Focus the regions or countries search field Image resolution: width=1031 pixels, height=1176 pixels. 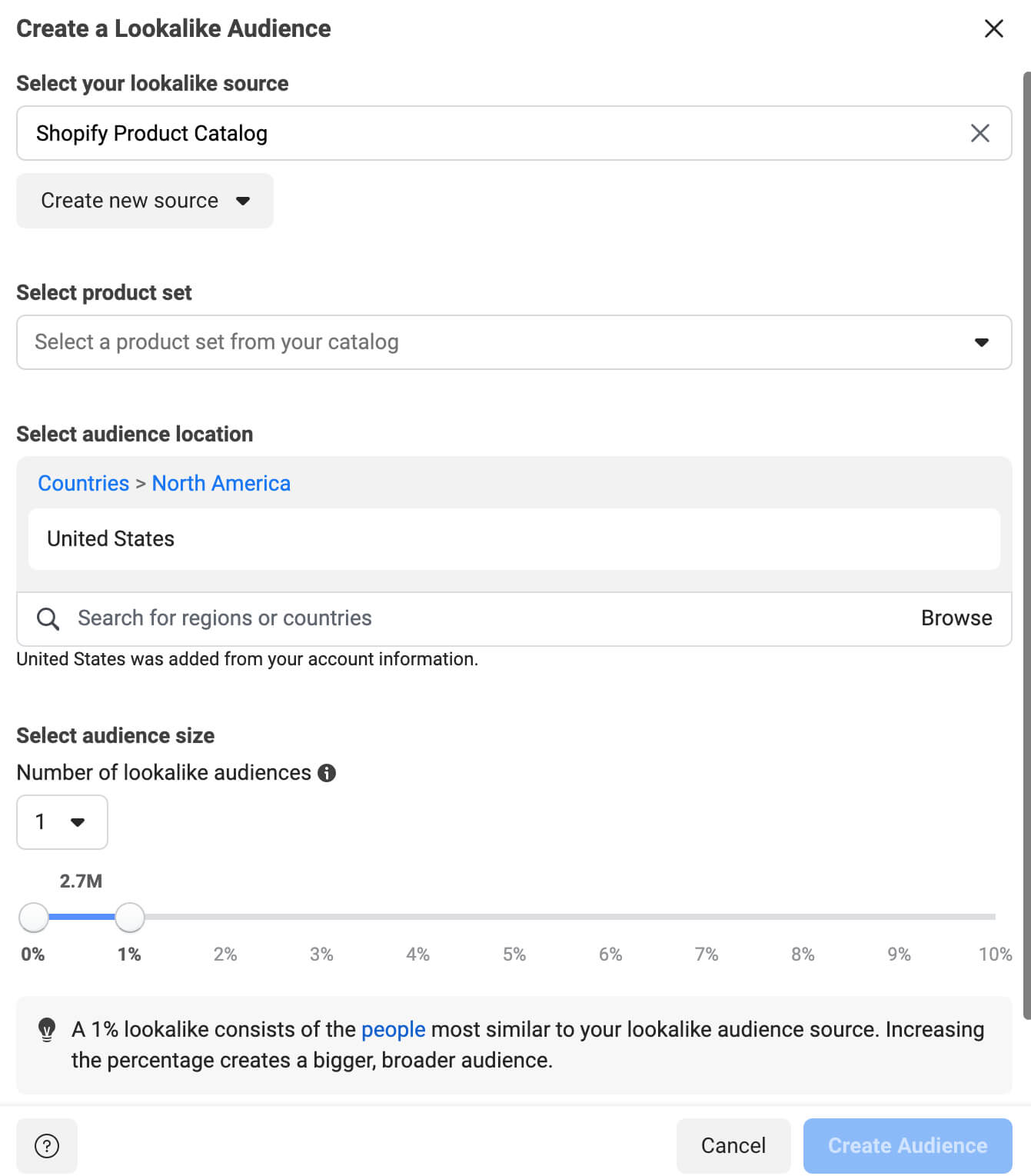coord(461,618)
